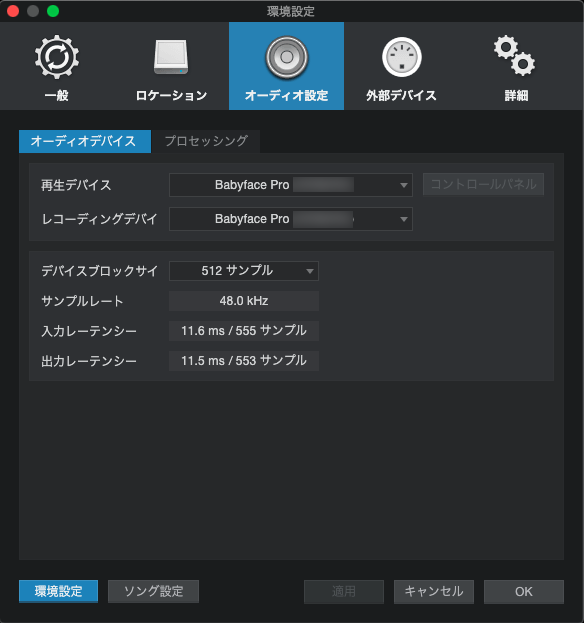The image size is (584, 623).
Task: Click the デバイスブロックサイ label
Action: tap(99, 271)
